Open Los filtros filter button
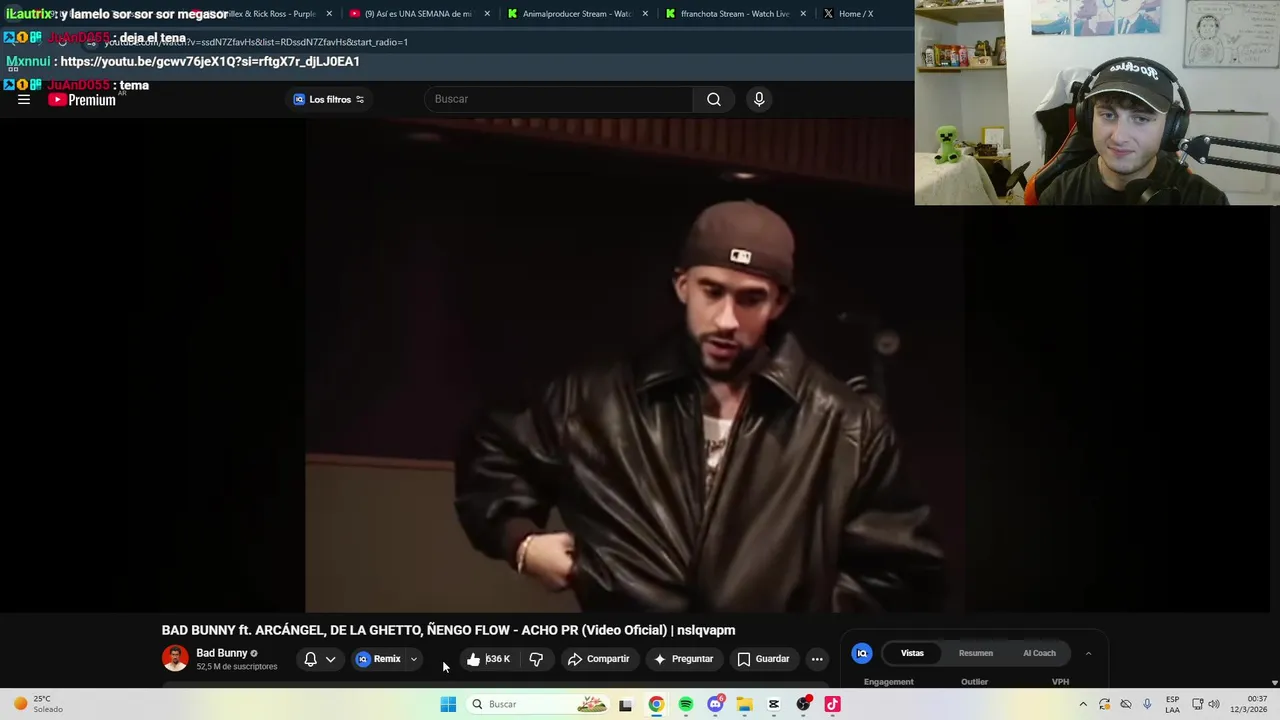Viewport: 1280px width, 720px height. 329,99
